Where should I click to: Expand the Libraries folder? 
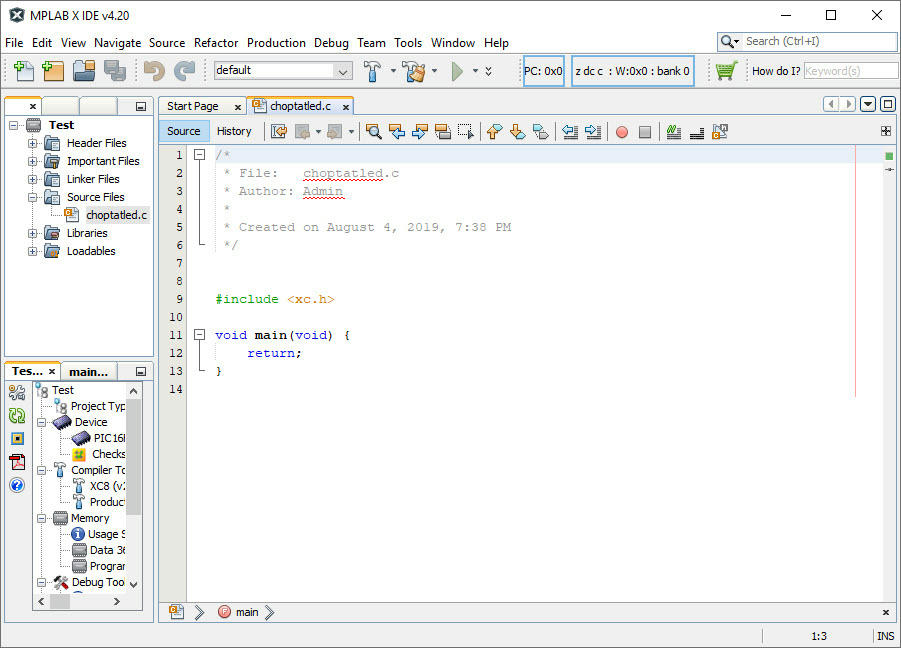pyautogui.click(x=33, y=233)
